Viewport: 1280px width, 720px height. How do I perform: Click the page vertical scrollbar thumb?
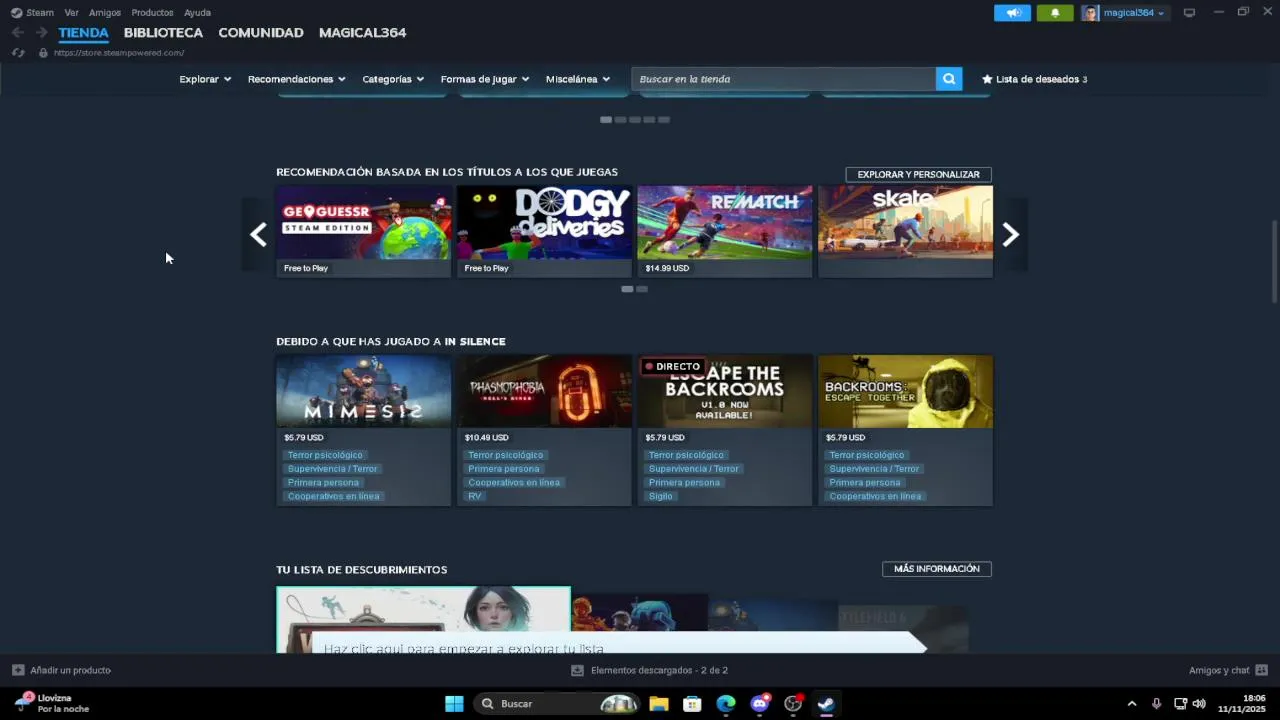1274,261
